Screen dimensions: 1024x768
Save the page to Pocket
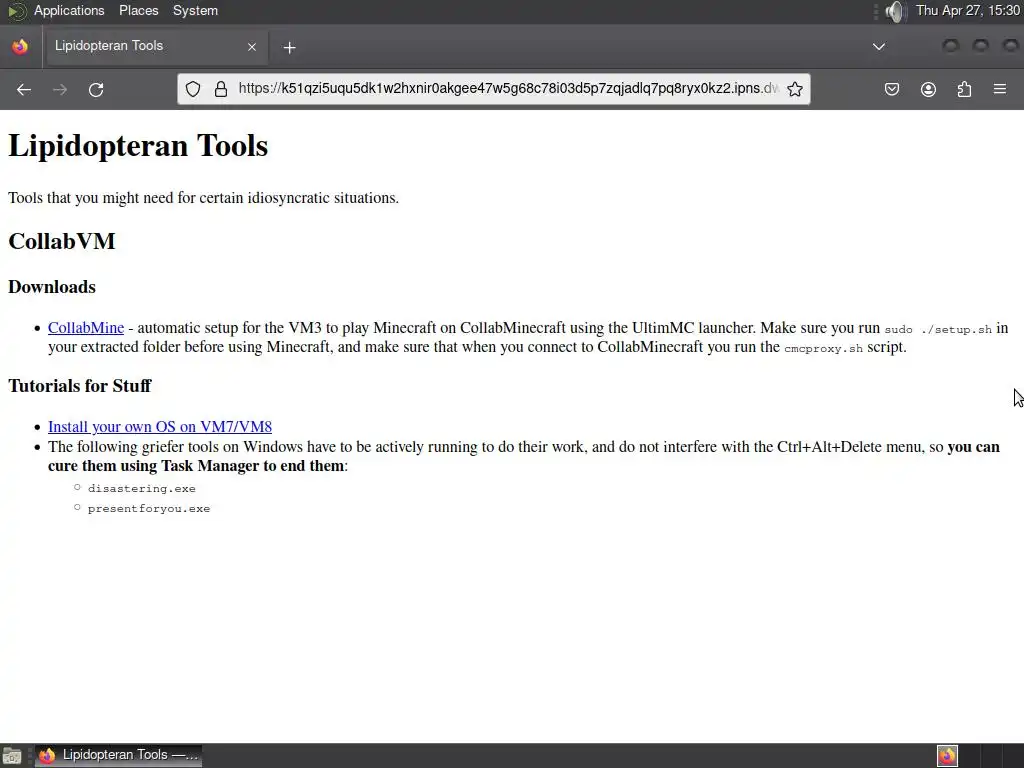[891, 89]
